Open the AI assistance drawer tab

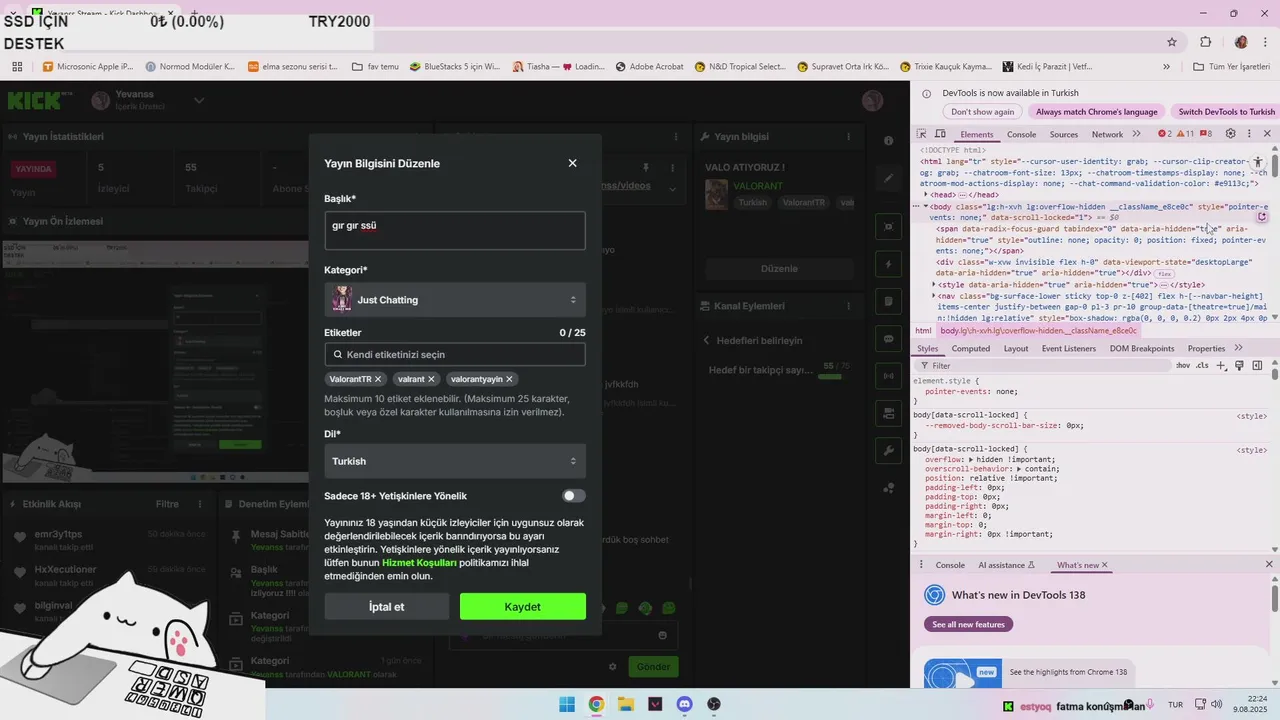[1006, 565]
